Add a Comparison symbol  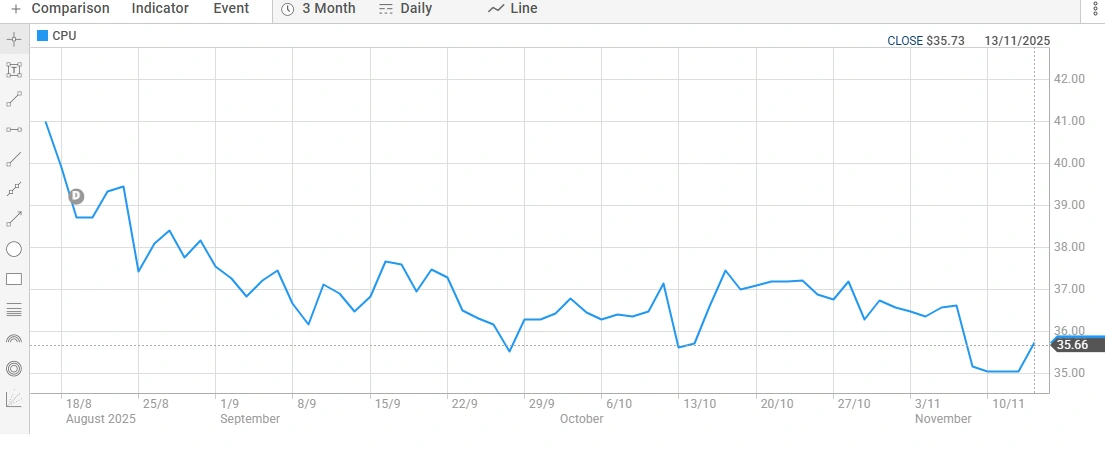tap(60, 9)
